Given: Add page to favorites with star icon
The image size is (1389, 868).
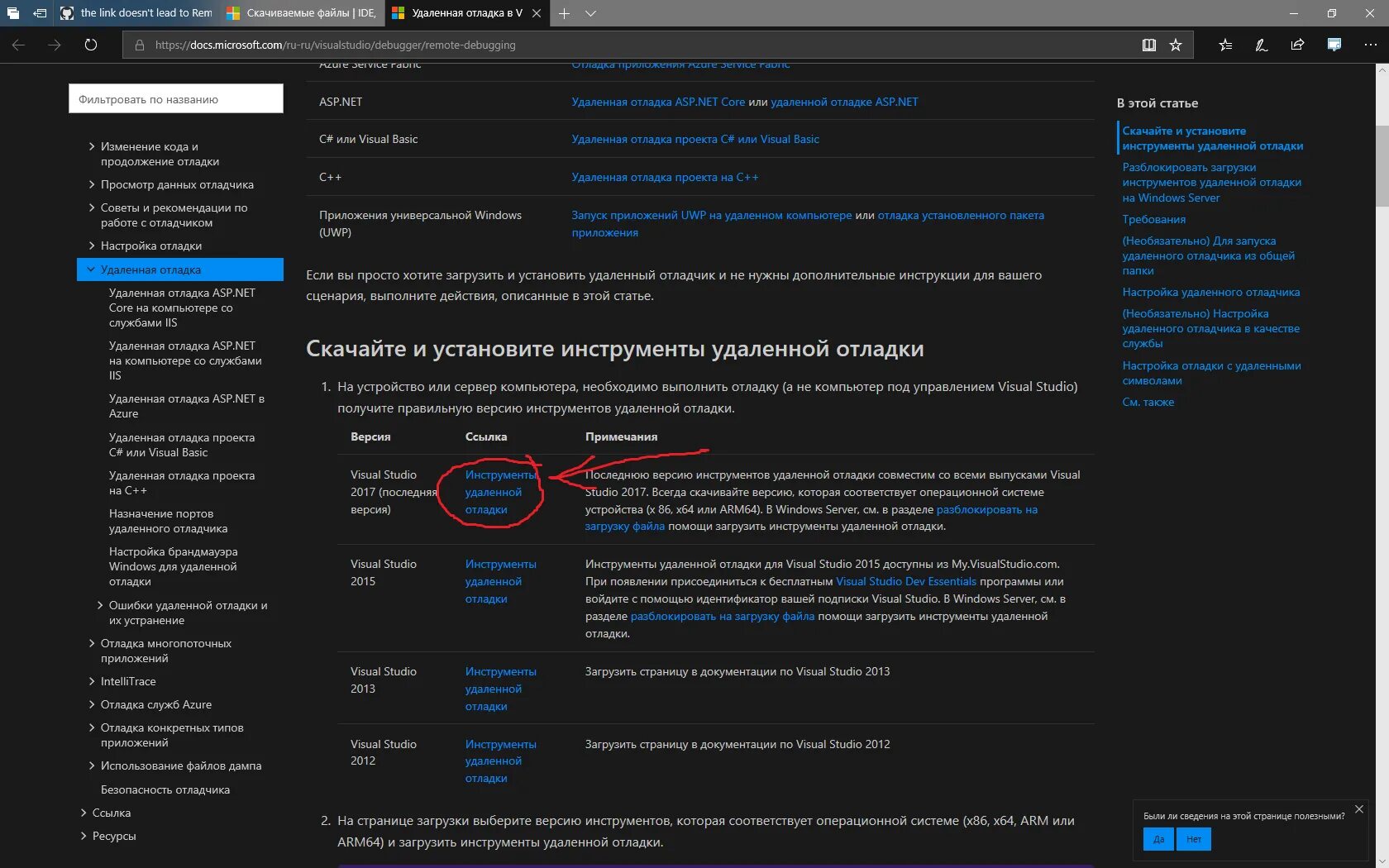Looking at the screenshot, I should coord(1176,45).
